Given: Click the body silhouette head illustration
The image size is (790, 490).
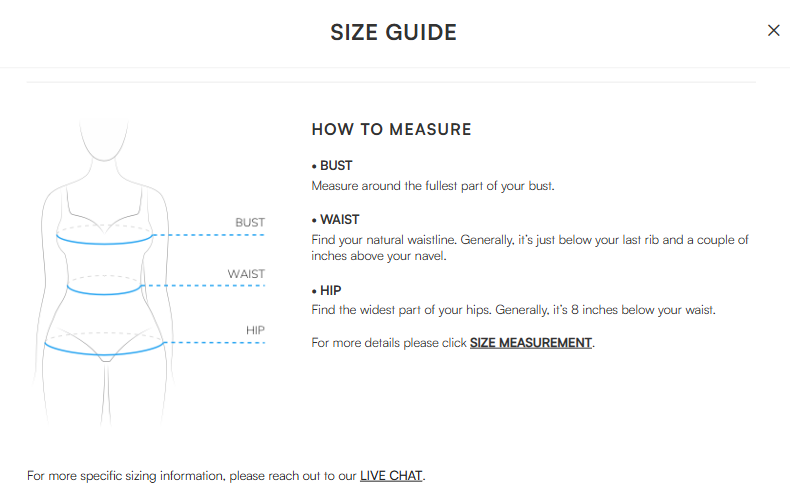Looking at the screenshot, I should click(104, 140).
